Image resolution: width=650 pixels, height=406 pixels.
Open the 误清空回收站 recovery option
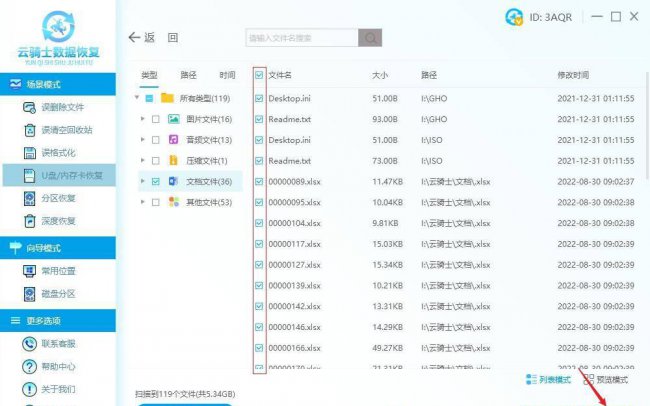point(57,130)
